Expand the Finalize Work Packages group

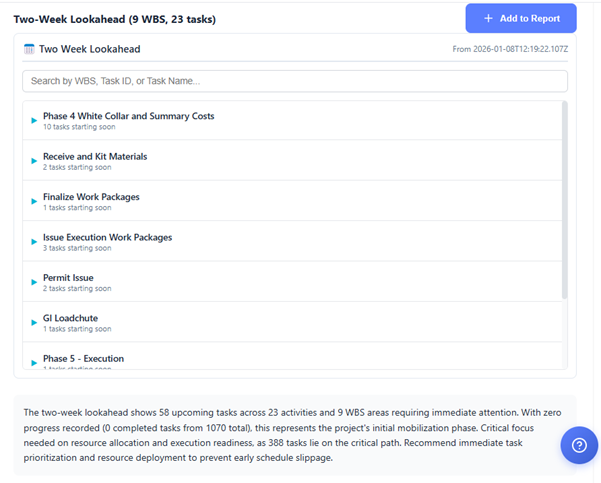point(34,202)
